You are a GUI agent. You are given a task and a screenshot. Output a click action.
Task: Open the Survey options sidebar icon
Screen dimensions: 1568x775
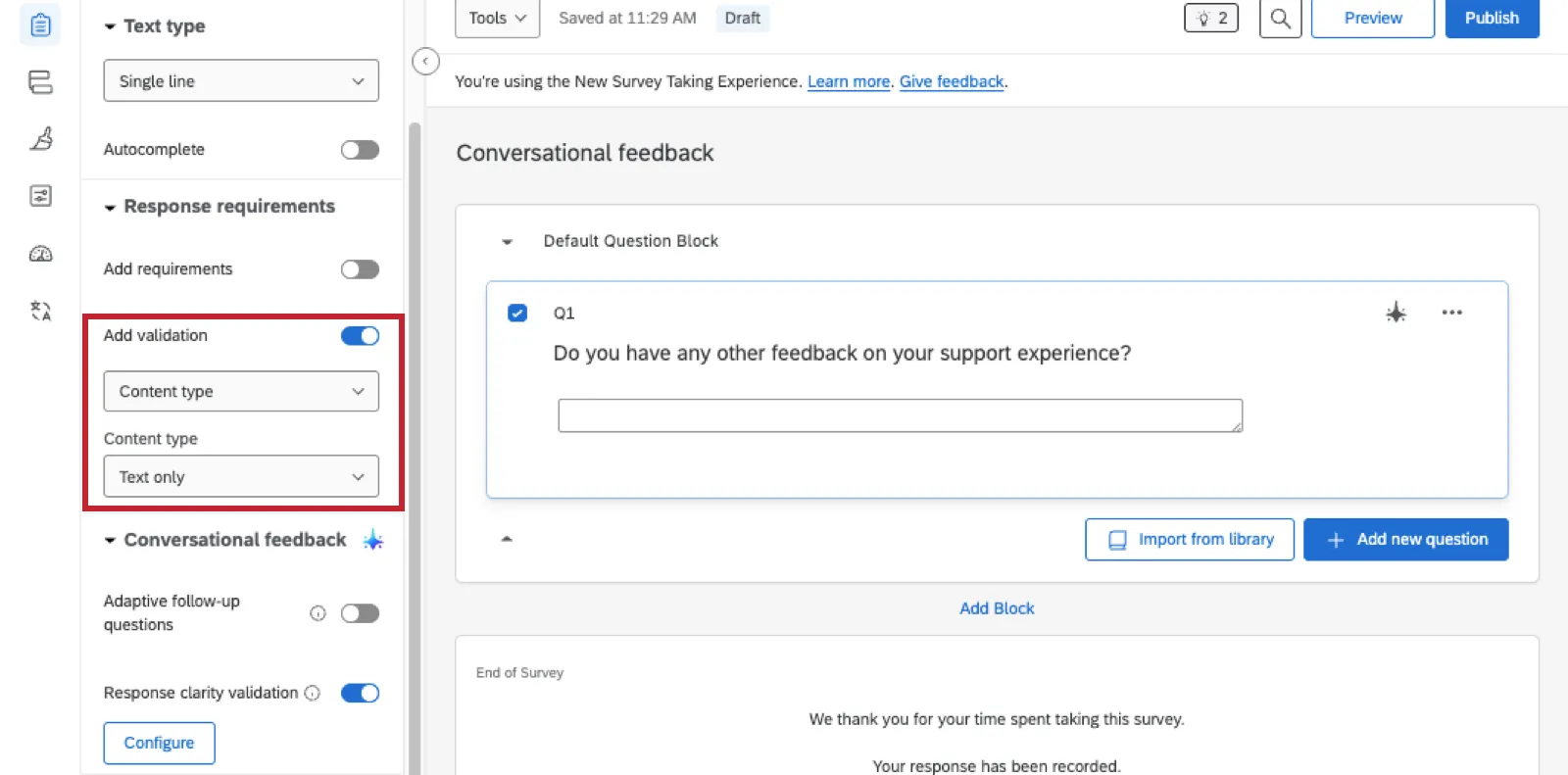point(40,196)
